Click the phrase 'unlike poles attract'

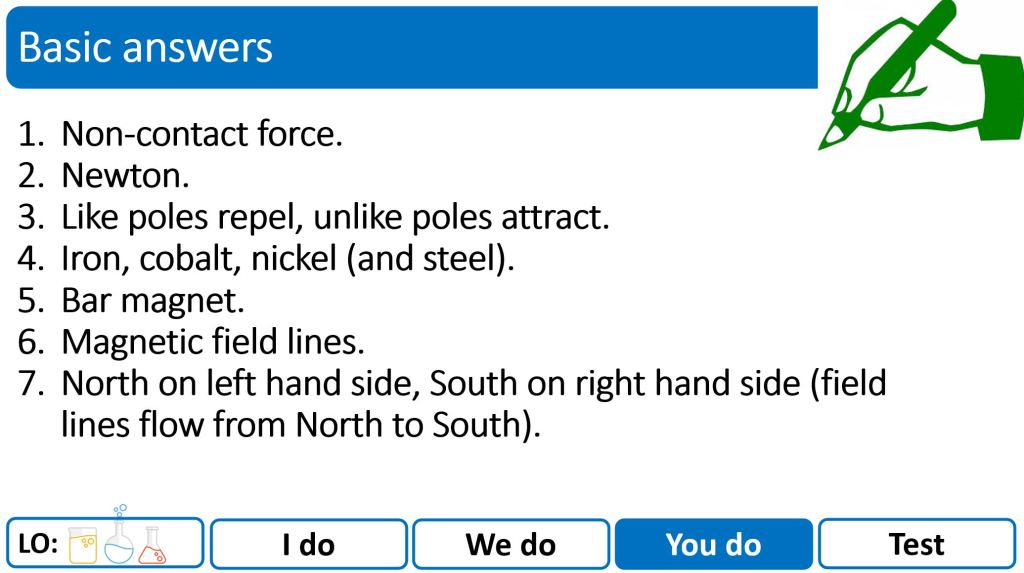tap(458, 217)
